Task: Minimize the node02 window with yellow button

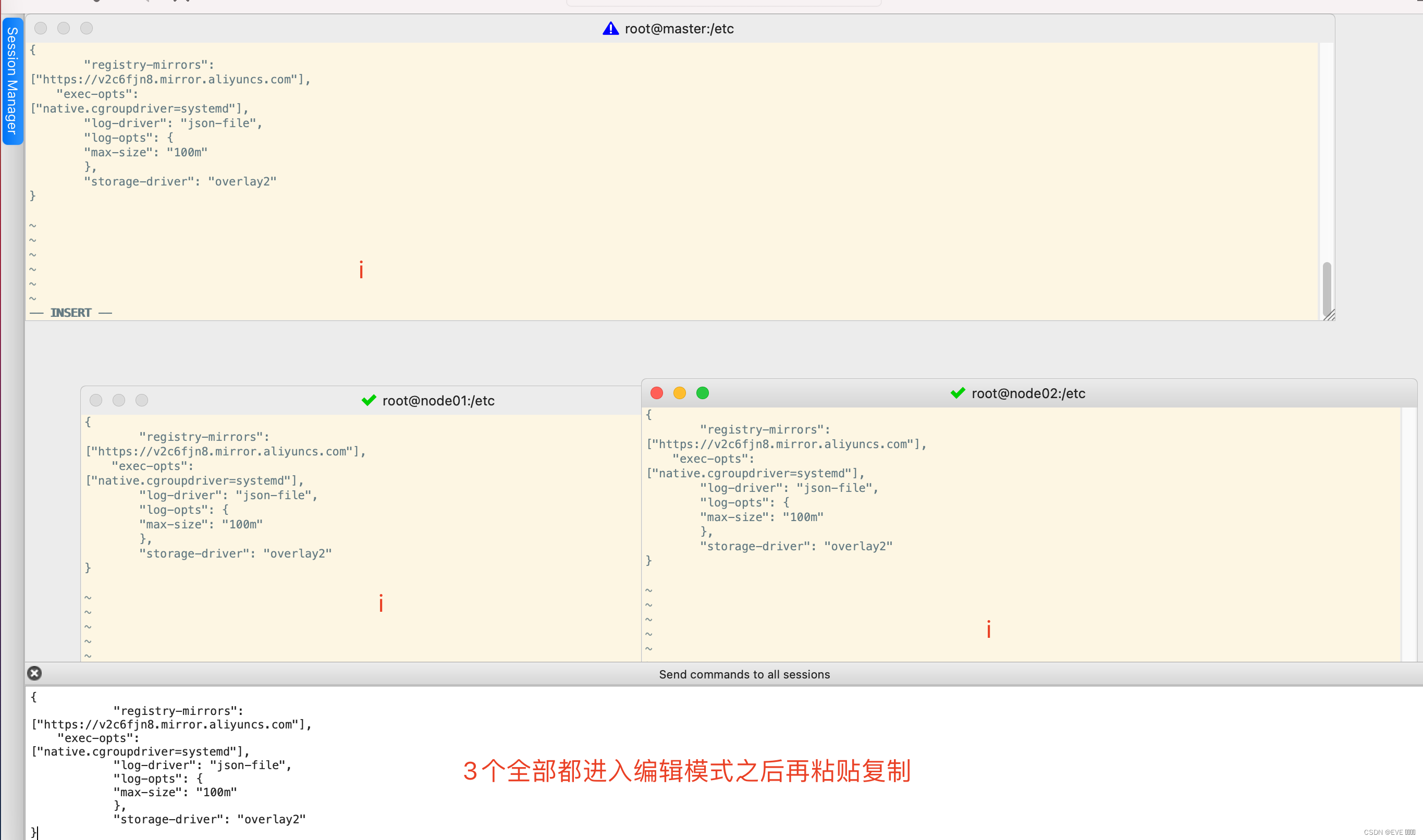Action: [x=680, y=393]
